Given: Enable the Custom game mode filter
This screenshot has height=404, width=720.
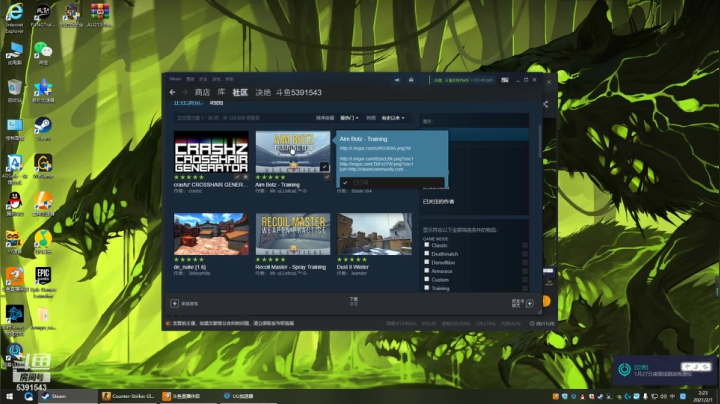Looking at the screenshot, I should (427, 279).
